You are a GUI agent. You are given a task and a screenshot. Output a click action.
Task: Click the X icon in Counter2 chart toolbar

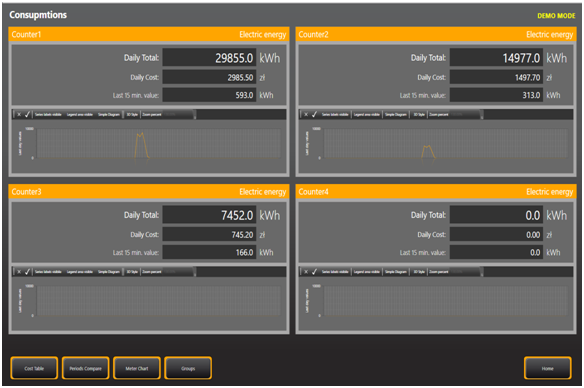coord(306,114)
